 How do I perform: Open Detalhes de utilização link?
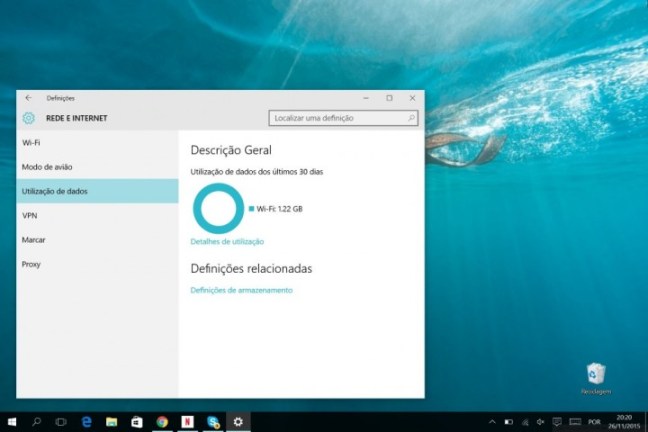tap(227, 242)
